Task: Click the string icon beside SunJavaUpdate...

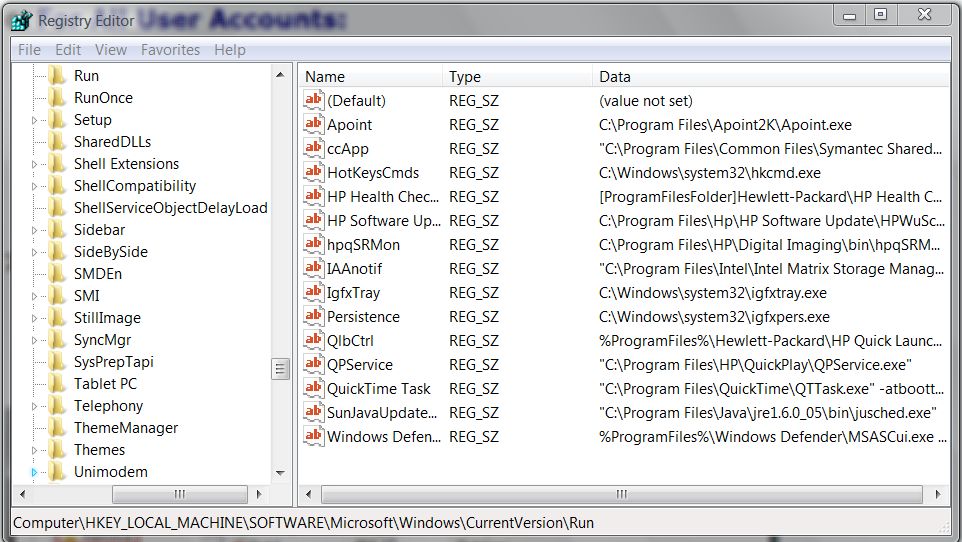Action: [x=314, y=412]
